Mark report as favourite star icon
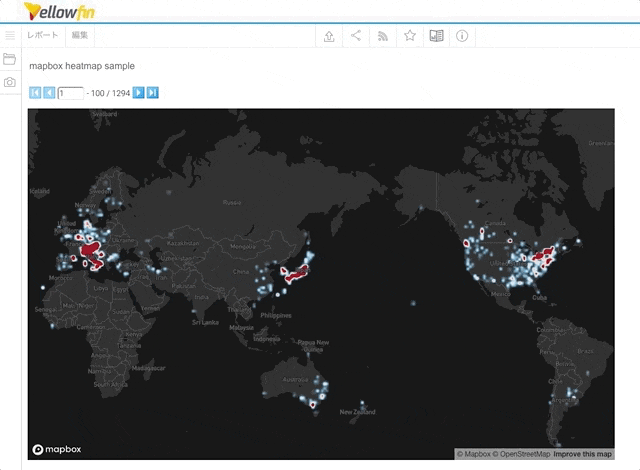 click(410, 36)
